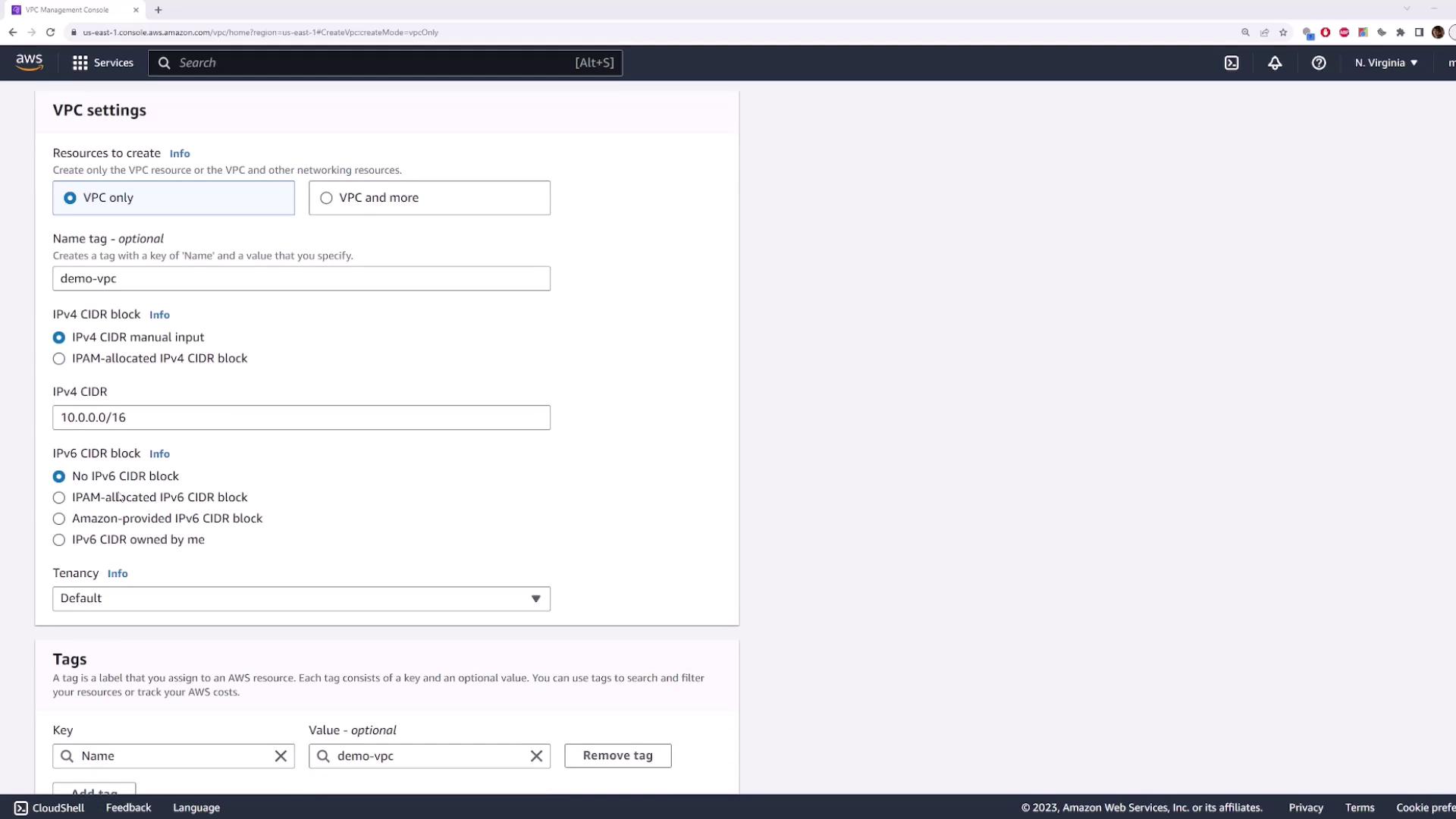1456x819 pixels.
Task: Open AWS CloudShell icon in top navigation
Action: pos(1232,63)
